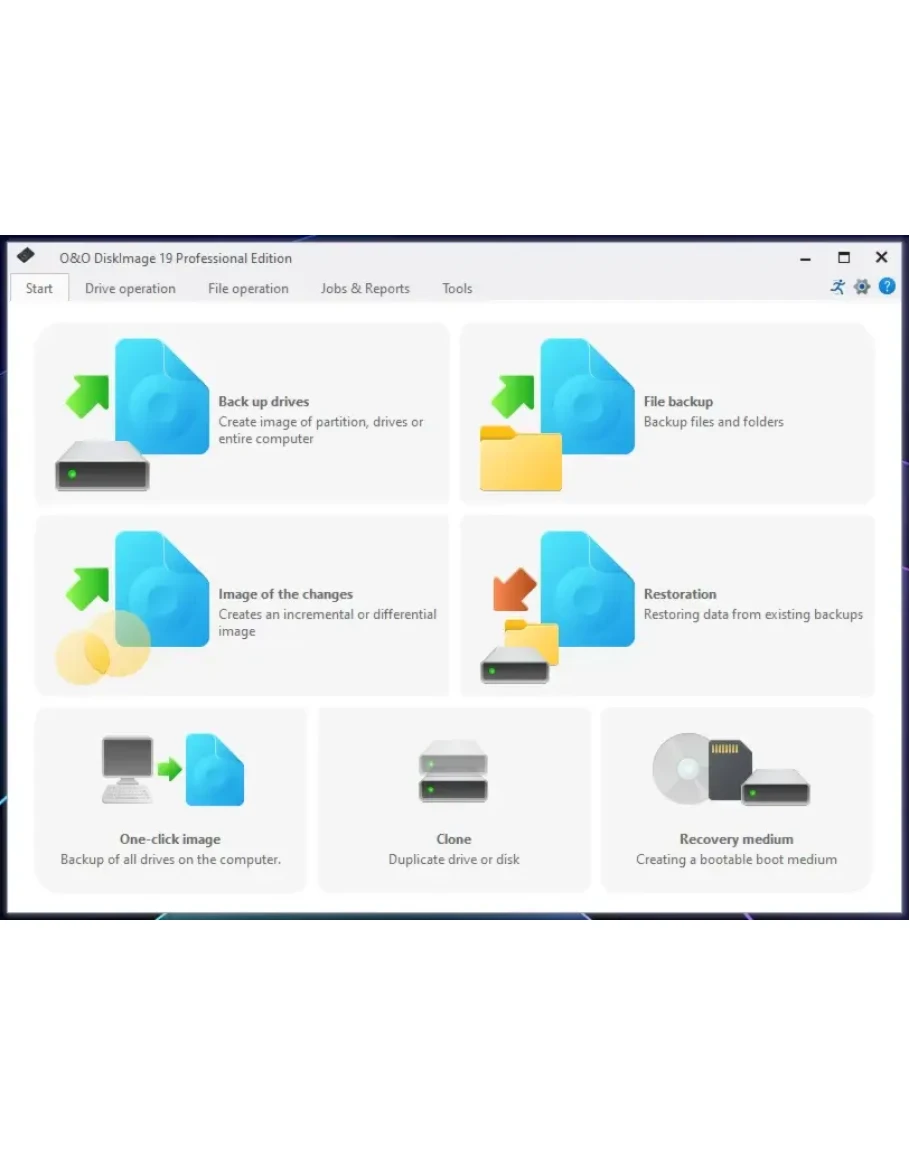The height and width of the screenshot is (1155, 910).
Task: Select the Start tab
Action: pyautogui.click(x=39, y=289)
